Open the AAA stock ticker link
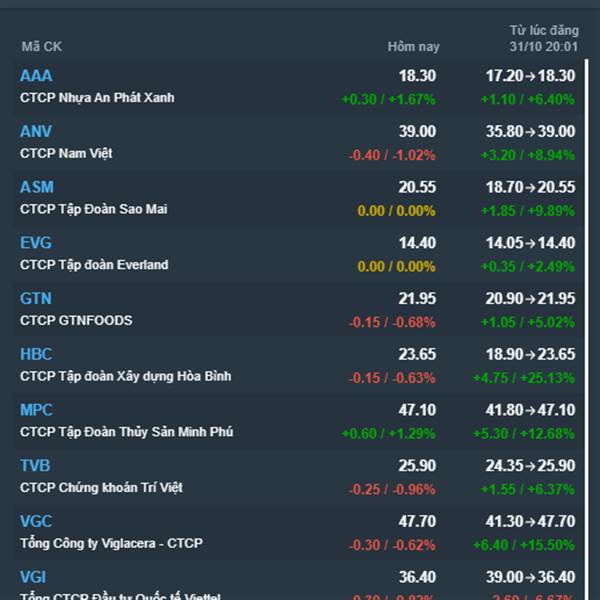 36,76
